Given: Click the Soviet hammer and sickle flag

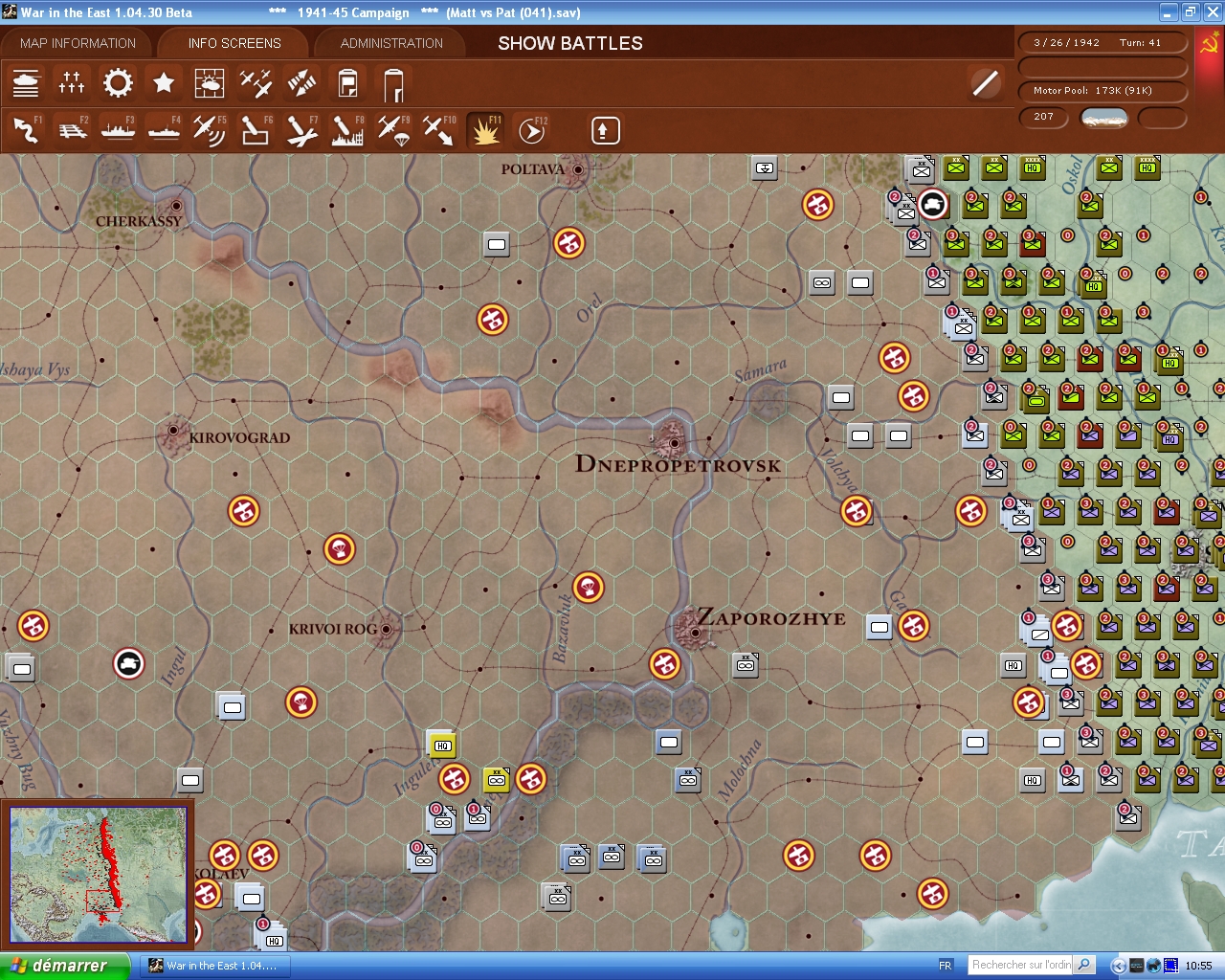Looking at the screenshot, I should point(1210,44).
